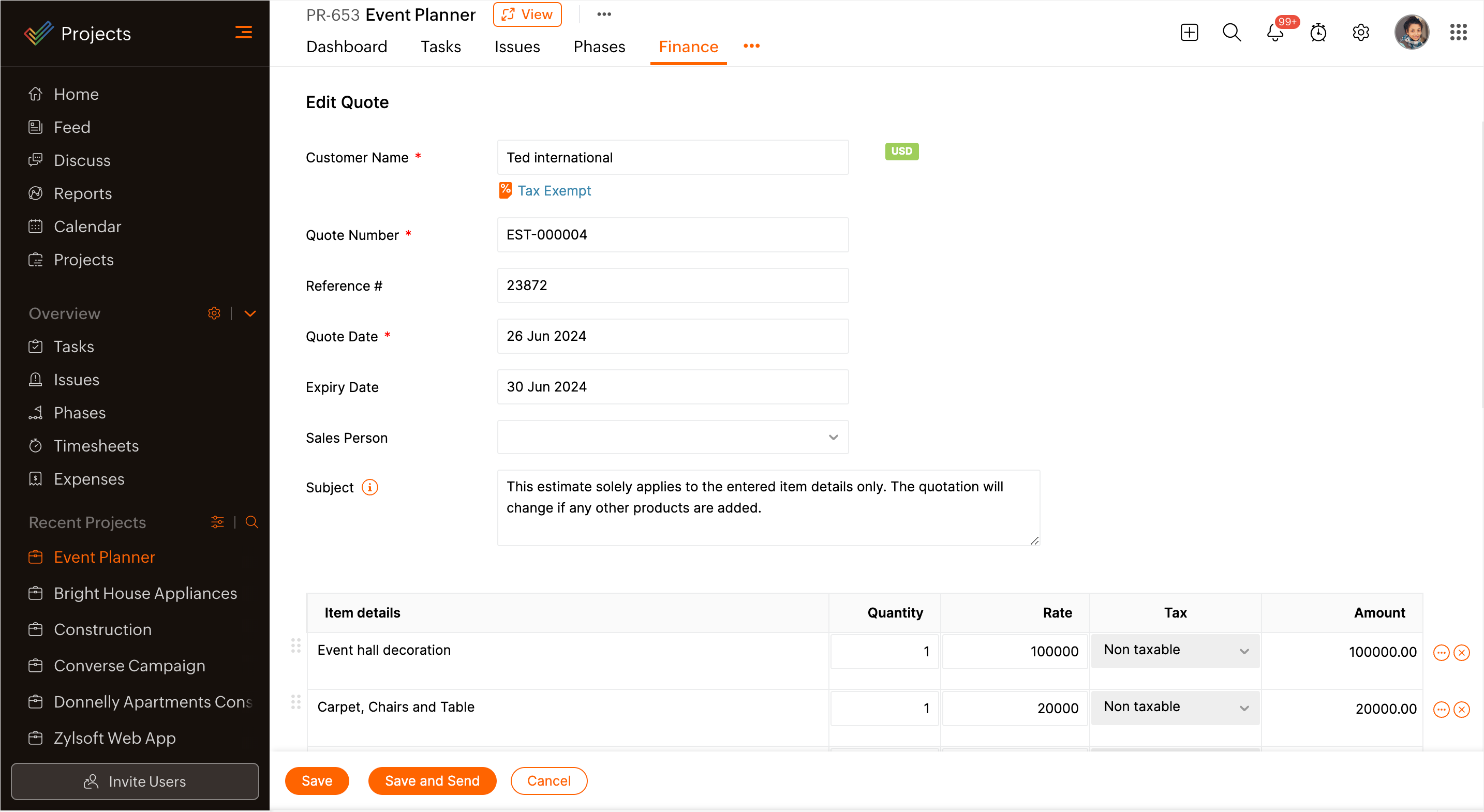The image size is (1484, 812).
Task: Open the Sales Person dropdown
Action: (x=672, y=437)
